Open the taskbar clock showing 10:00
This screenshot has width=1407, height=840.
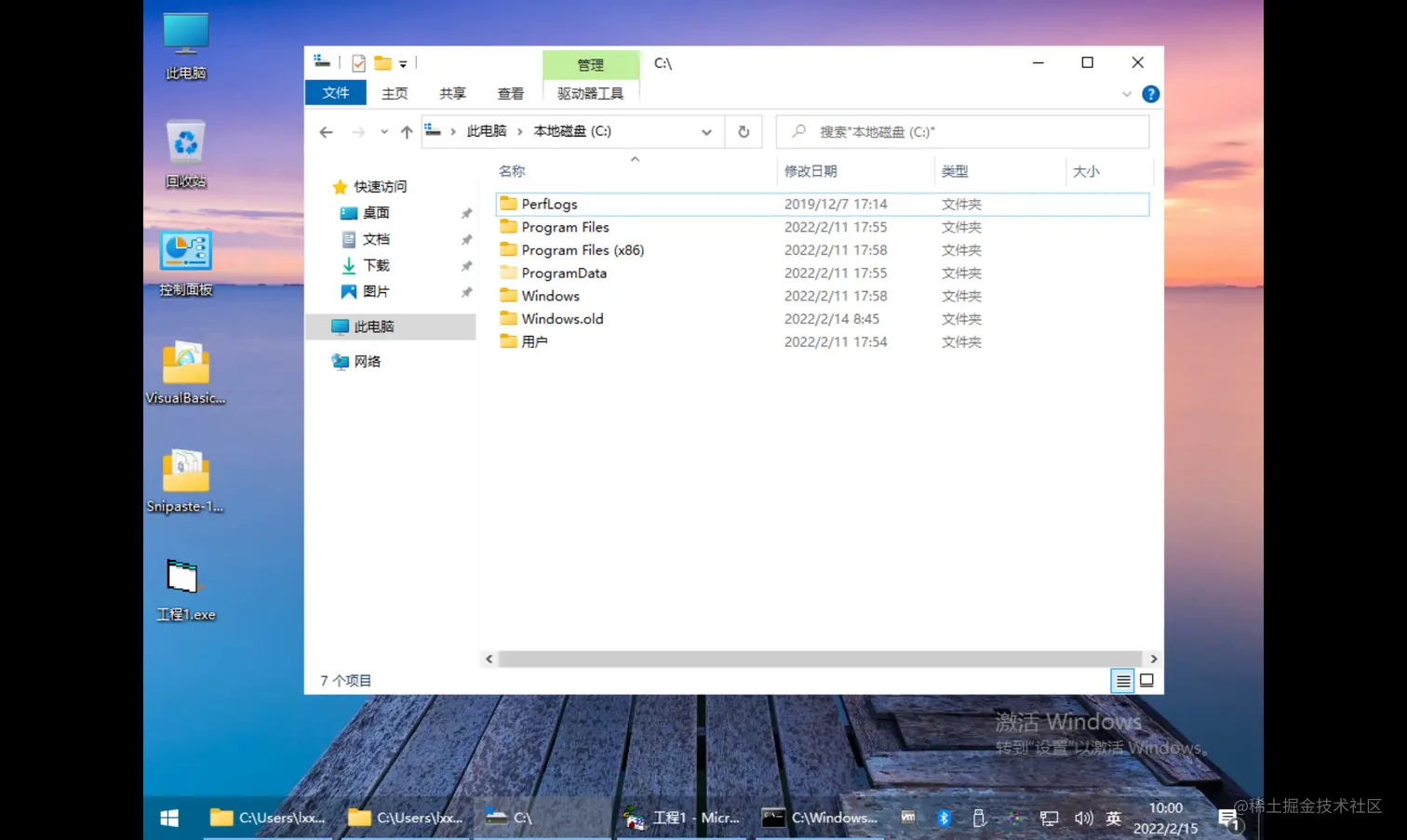click(x=1165, y=818)
